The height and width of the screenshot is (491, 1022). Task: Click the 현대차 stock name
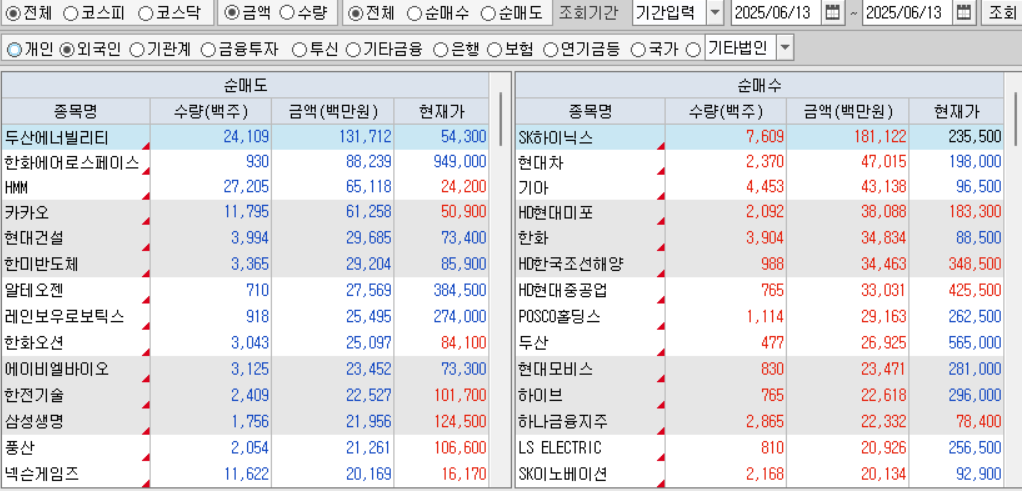click(541, 162)
